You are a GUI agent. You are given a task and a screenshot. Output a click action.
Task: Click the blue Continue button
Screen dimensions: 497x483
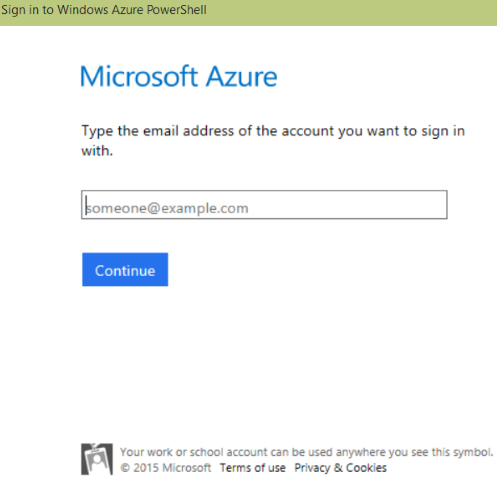125,269
